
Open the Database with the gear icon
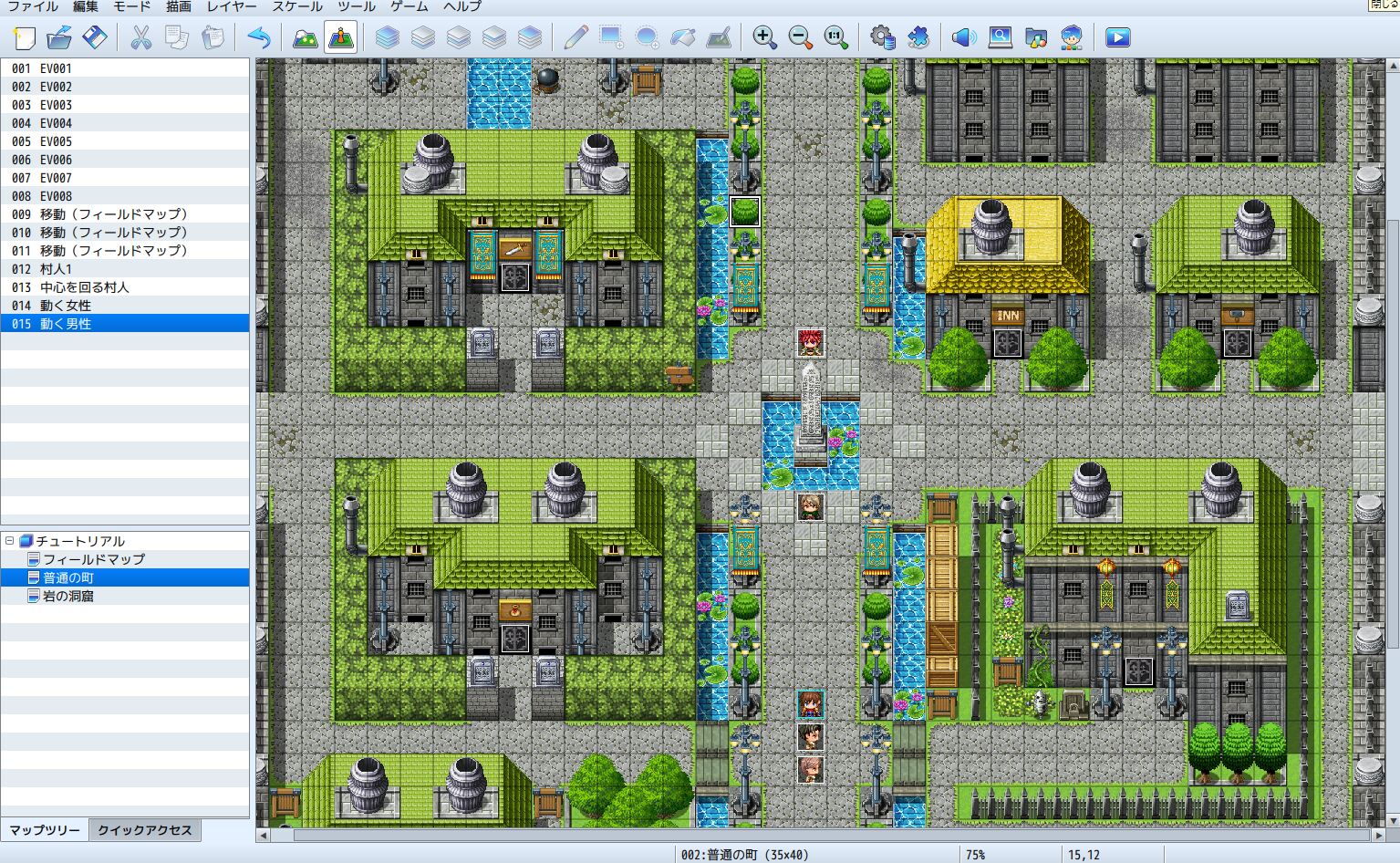coord(882,37)
